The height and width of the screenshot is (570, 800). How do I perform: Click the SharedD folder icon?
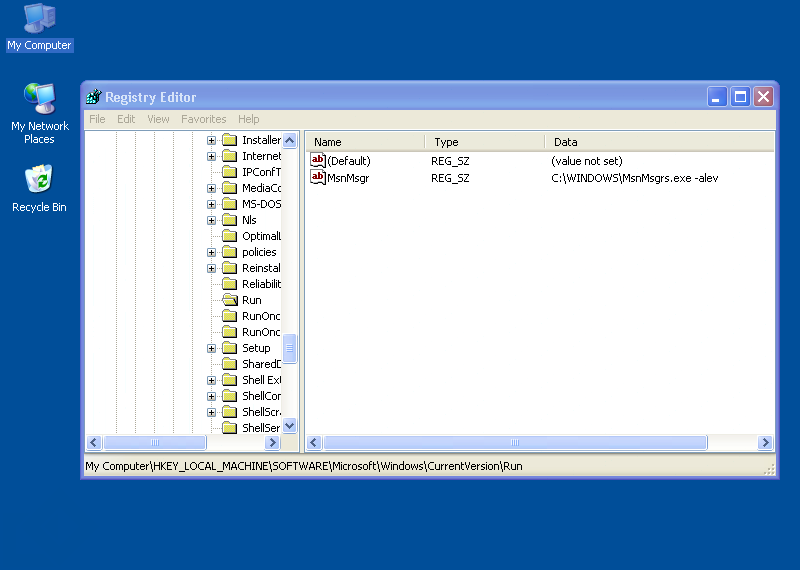(230, 364)
